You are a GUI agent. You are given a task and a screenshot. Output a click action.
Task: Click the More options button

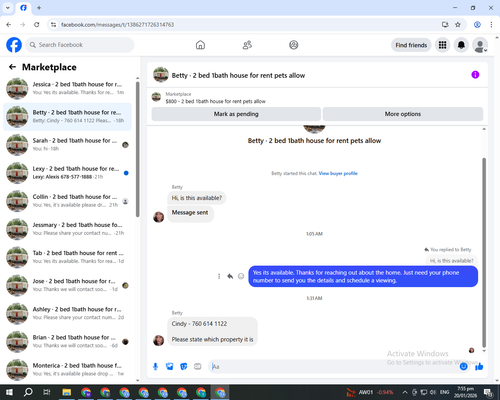[403, 114]
